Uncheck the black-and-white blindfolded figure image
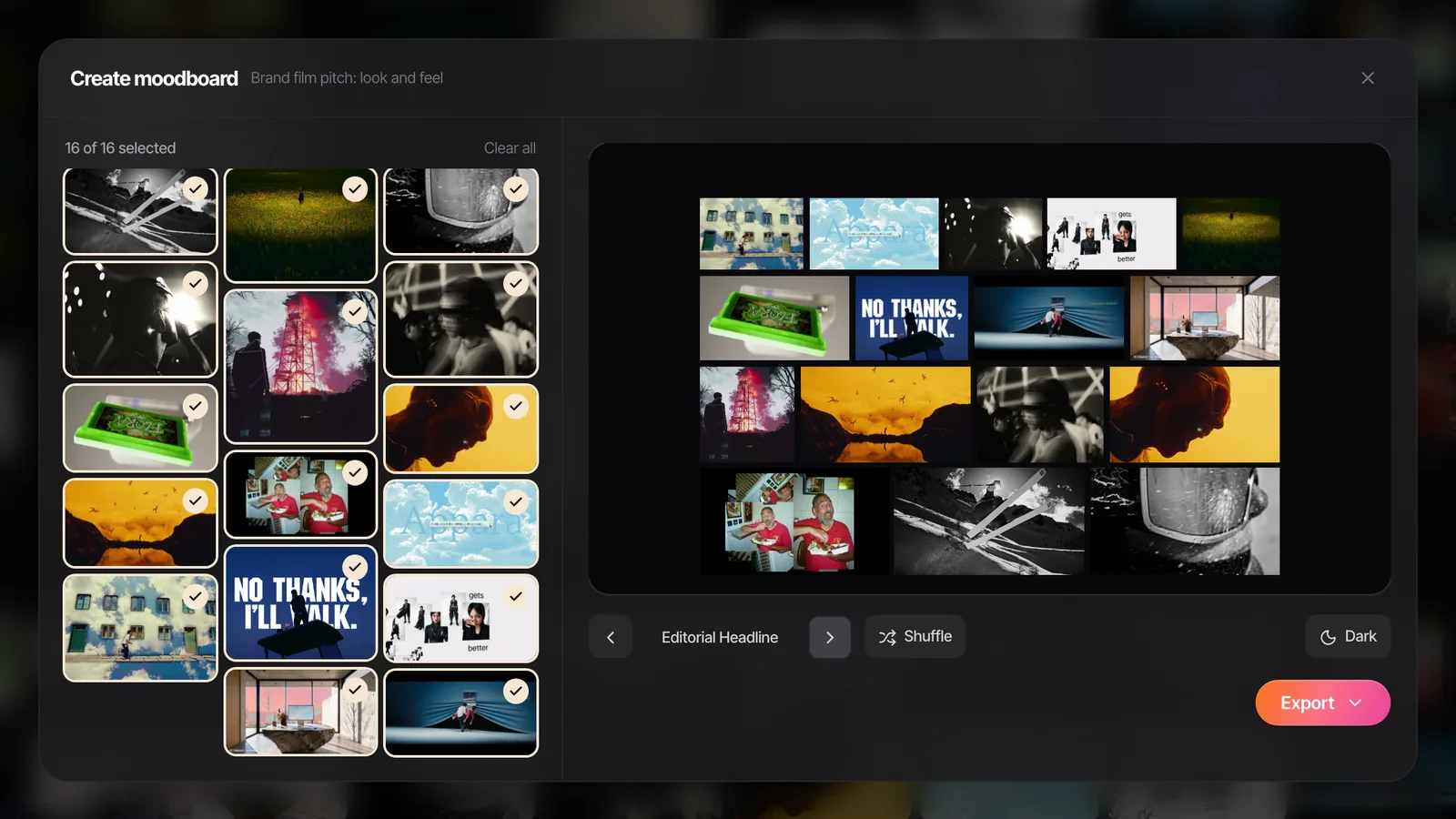 [516, 283]
